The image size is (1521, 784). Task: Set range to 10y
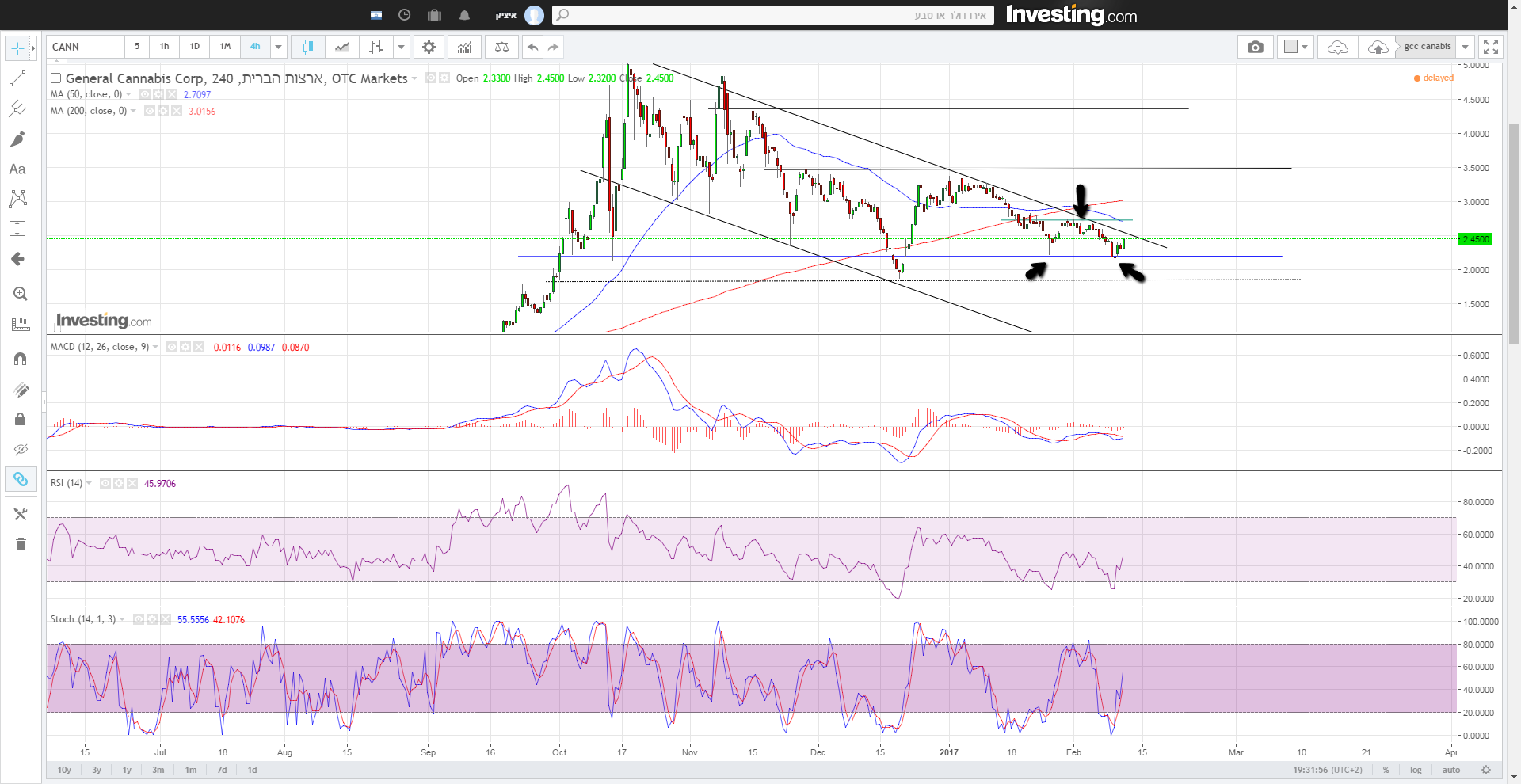pos(64,770)
